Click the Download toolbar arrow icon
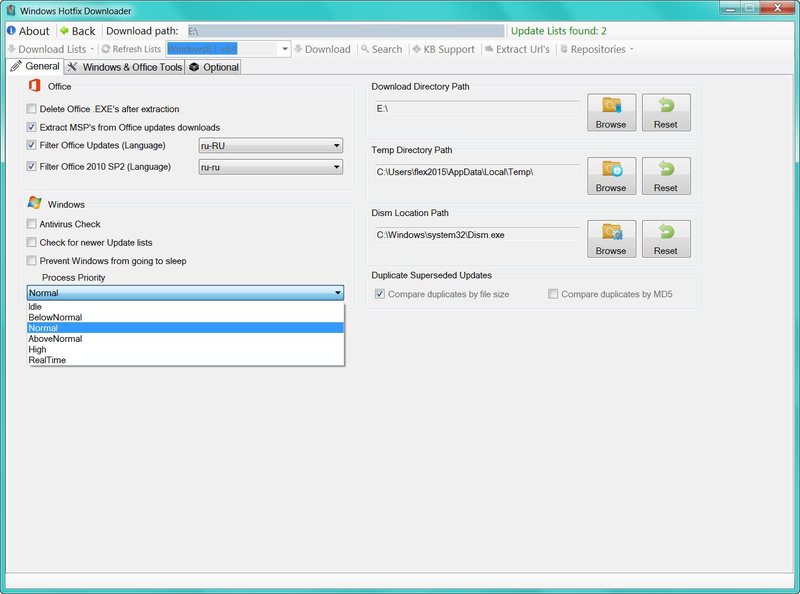Viewport: 800px width, 594px height. [298, 49]
